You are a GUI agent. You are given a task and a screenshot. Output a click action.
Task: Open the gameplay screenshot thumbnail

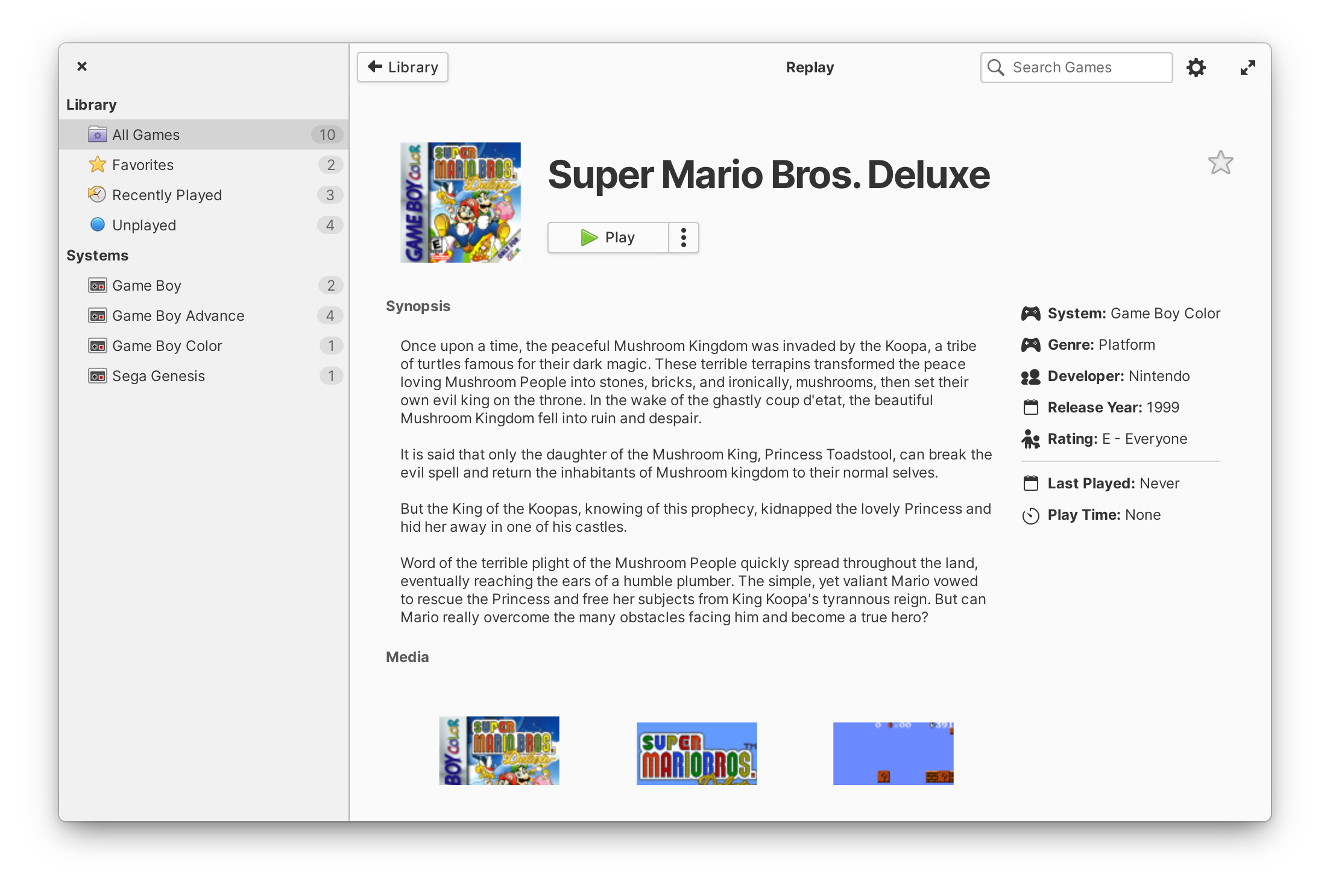point(893,754)
